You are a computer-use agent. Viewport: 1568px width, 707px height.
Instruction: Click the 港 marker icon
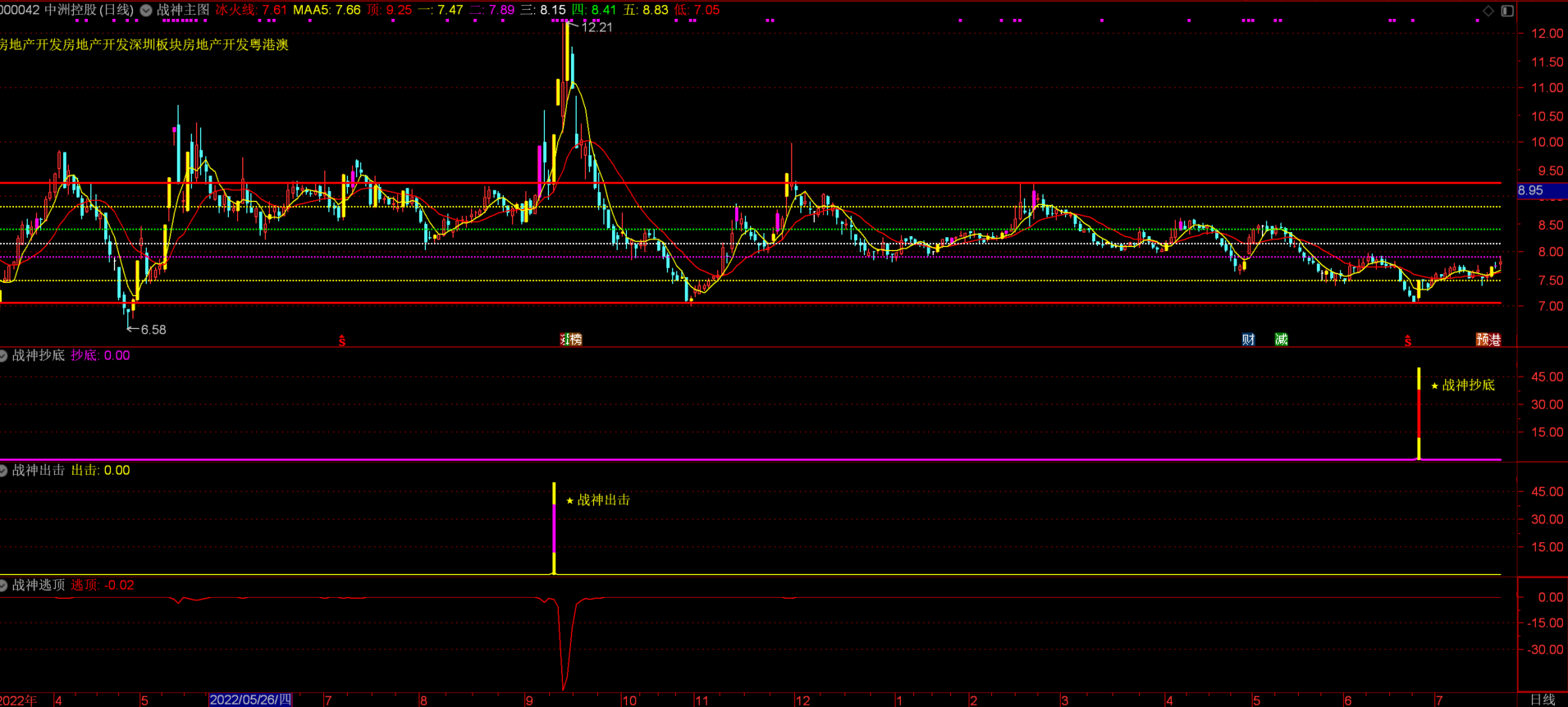click(1495, 340)
